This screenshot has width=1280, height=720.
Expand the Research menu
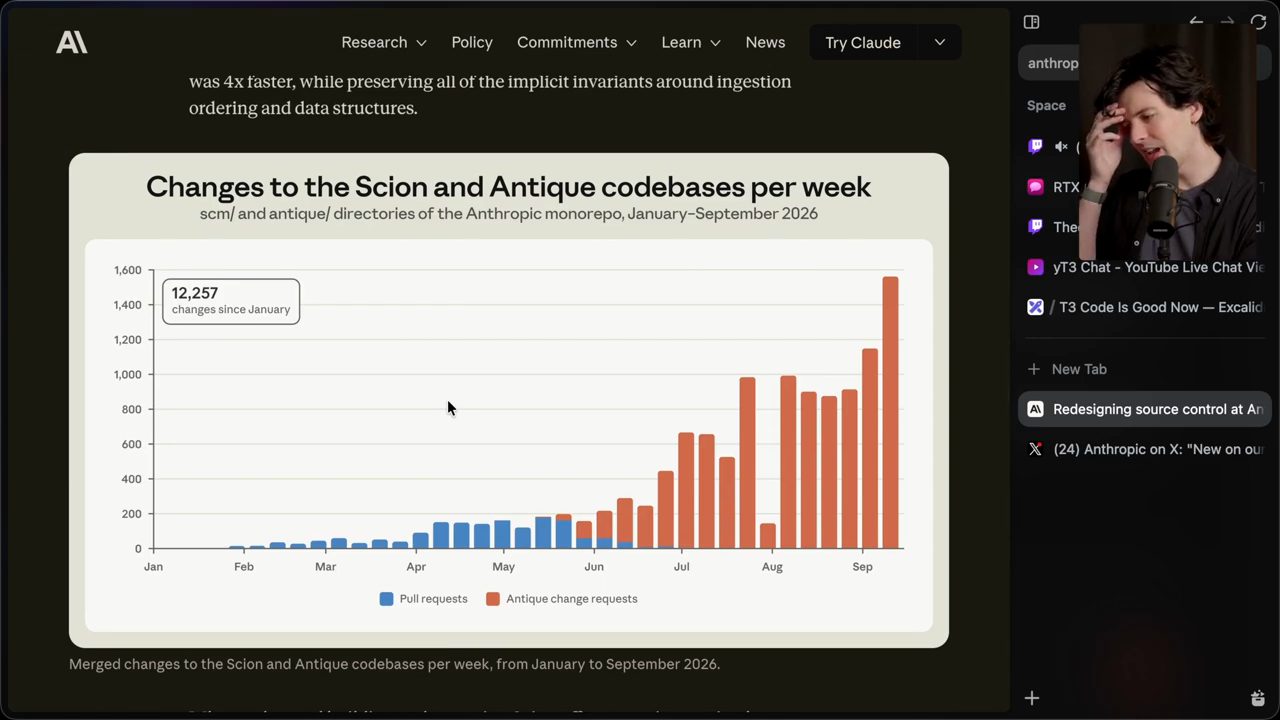(x=384, y=42)
